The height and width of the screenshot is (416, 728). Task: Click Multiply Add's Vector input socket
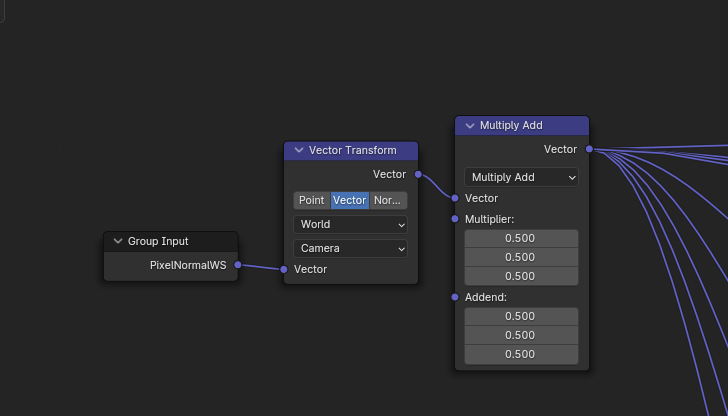pos(455,198)
